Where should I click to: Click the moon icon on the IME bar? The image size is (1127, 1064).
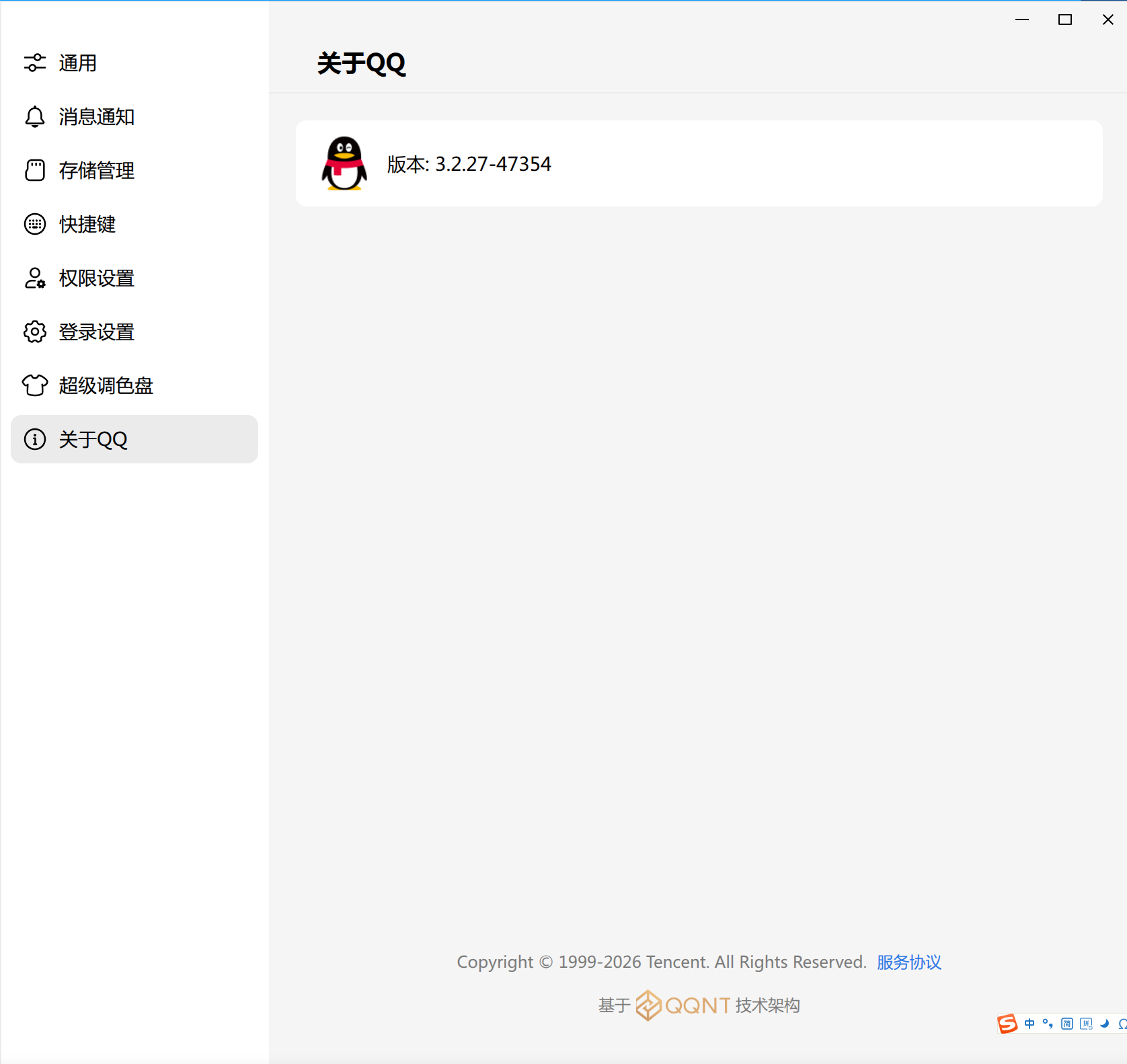tap(1104, 1024)
